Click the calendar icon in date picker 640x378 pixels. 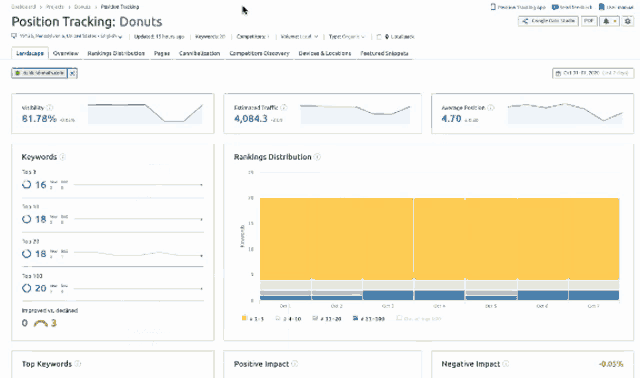[x=558, y=73]
